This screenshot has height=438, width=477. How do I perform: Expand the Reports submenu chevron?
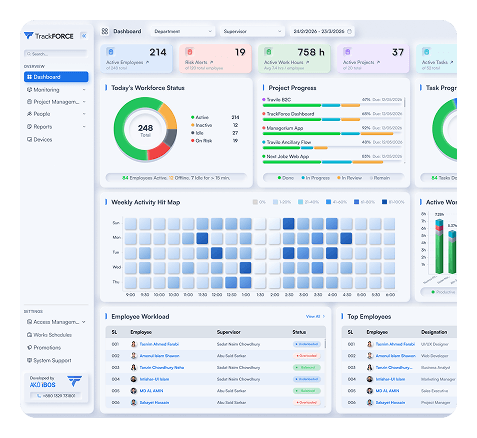point(84,127)
